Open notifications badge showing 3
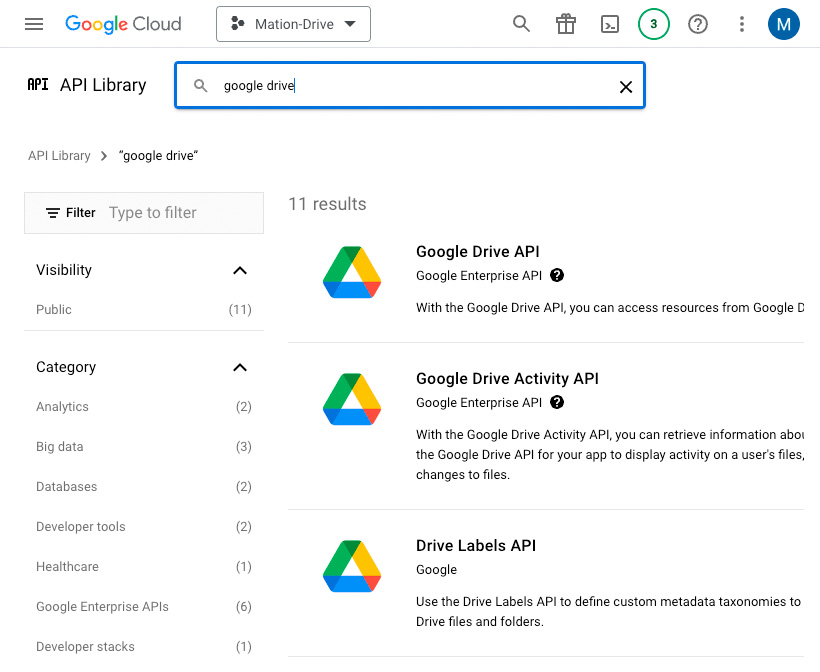The image size is (820, 672). [654, 24]
